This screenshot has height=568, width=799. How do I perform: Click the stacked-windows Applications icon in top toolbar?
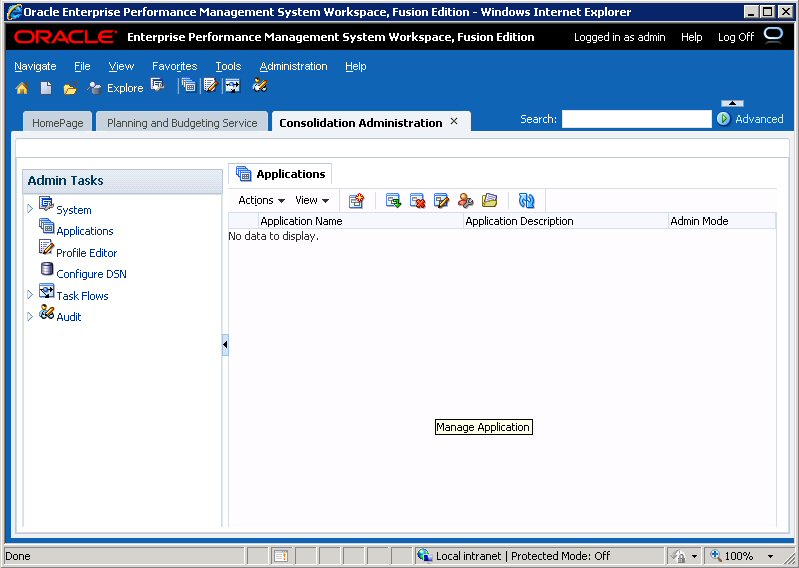point(189,86)
